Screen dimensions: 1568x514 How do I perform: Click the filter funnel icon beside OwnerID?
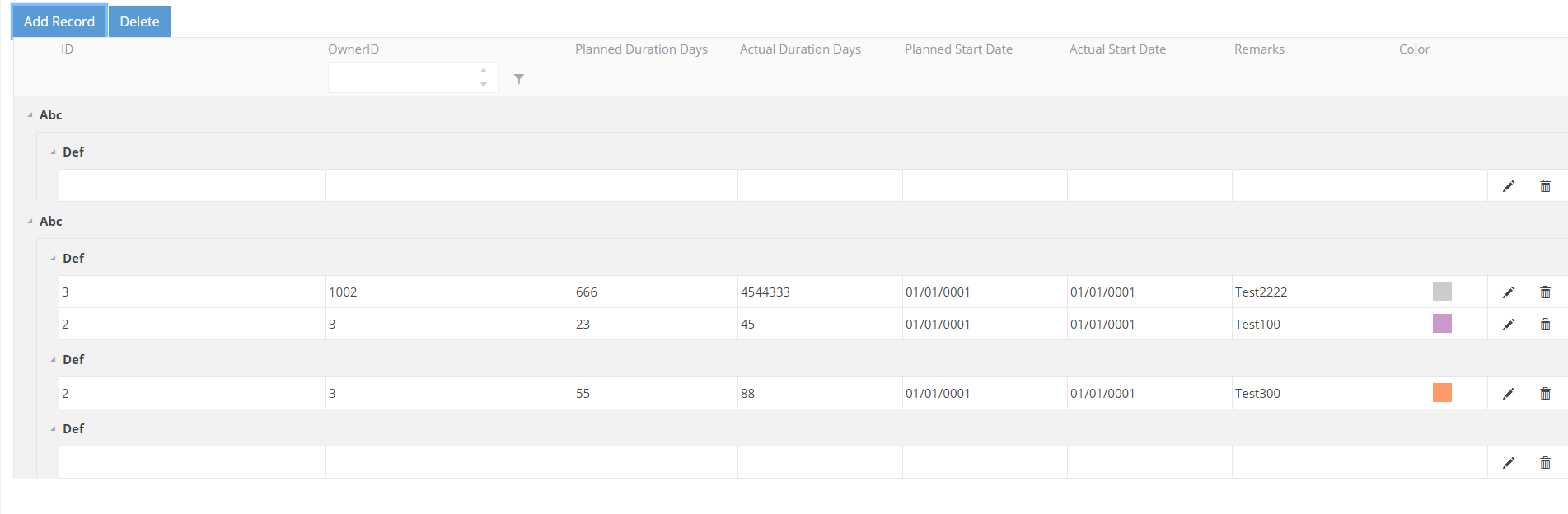pos(519,79)
